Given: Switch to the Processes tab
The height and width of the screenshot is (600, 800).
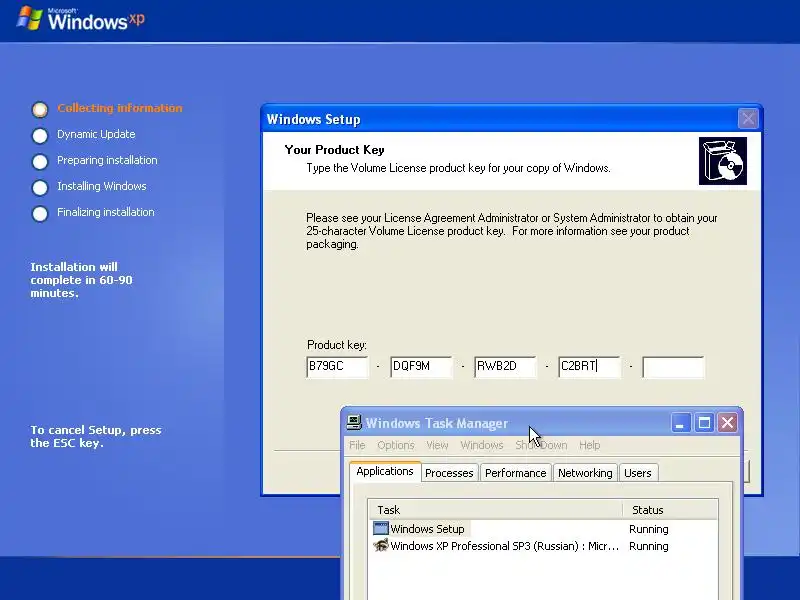Looking at the screenshot, I should click(449, 473).
